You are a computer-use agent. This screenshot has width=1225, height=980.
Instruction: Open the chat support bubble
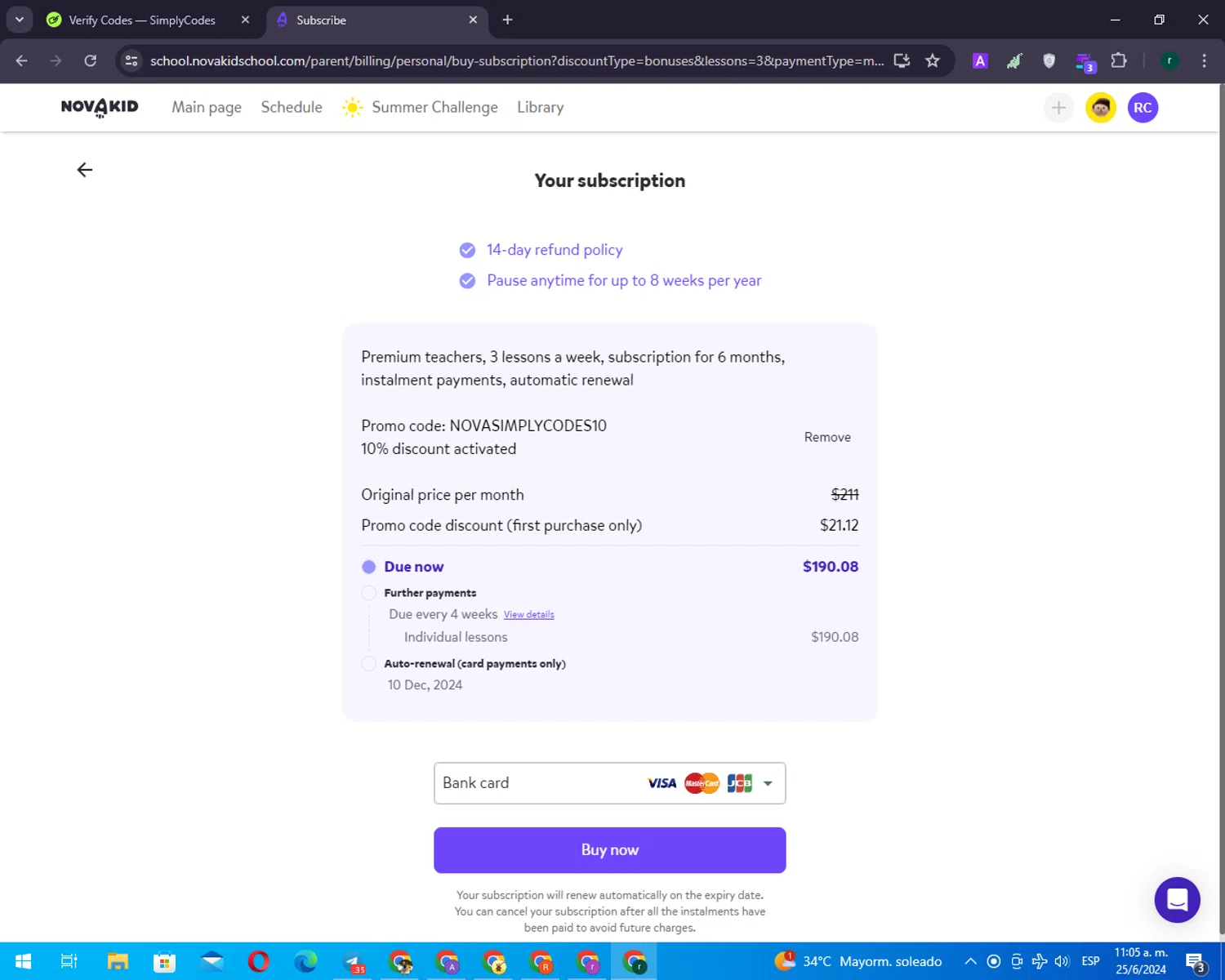[1177, 900]
